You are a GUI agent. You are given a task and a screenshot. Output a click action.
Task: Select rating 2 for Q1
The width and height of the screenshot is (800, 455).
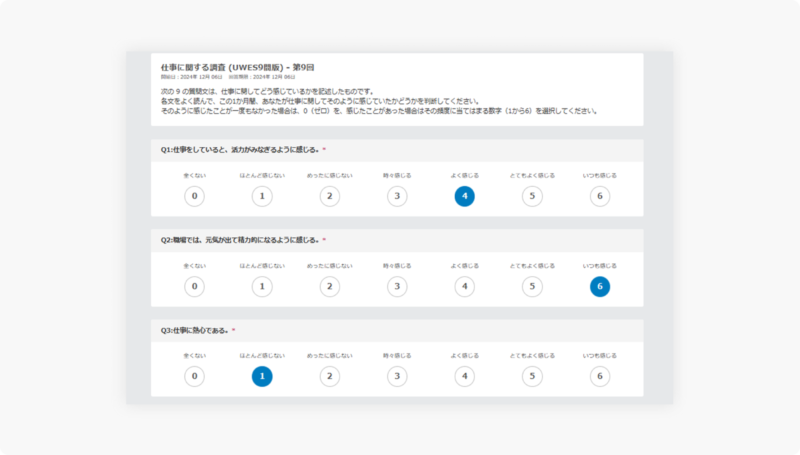tap(330, 196)
